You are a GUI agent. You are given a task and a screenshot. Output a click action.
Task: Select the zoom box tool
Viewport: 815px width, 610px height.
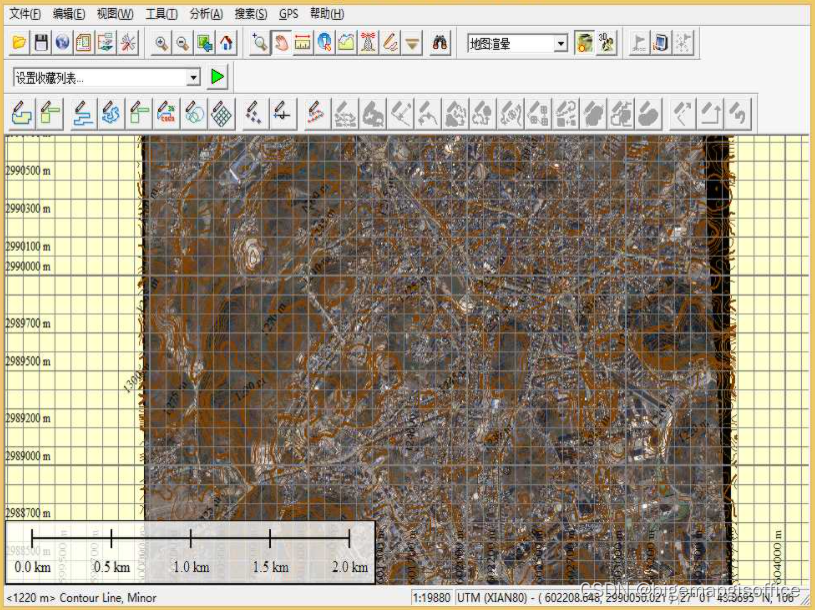(259, 43)
